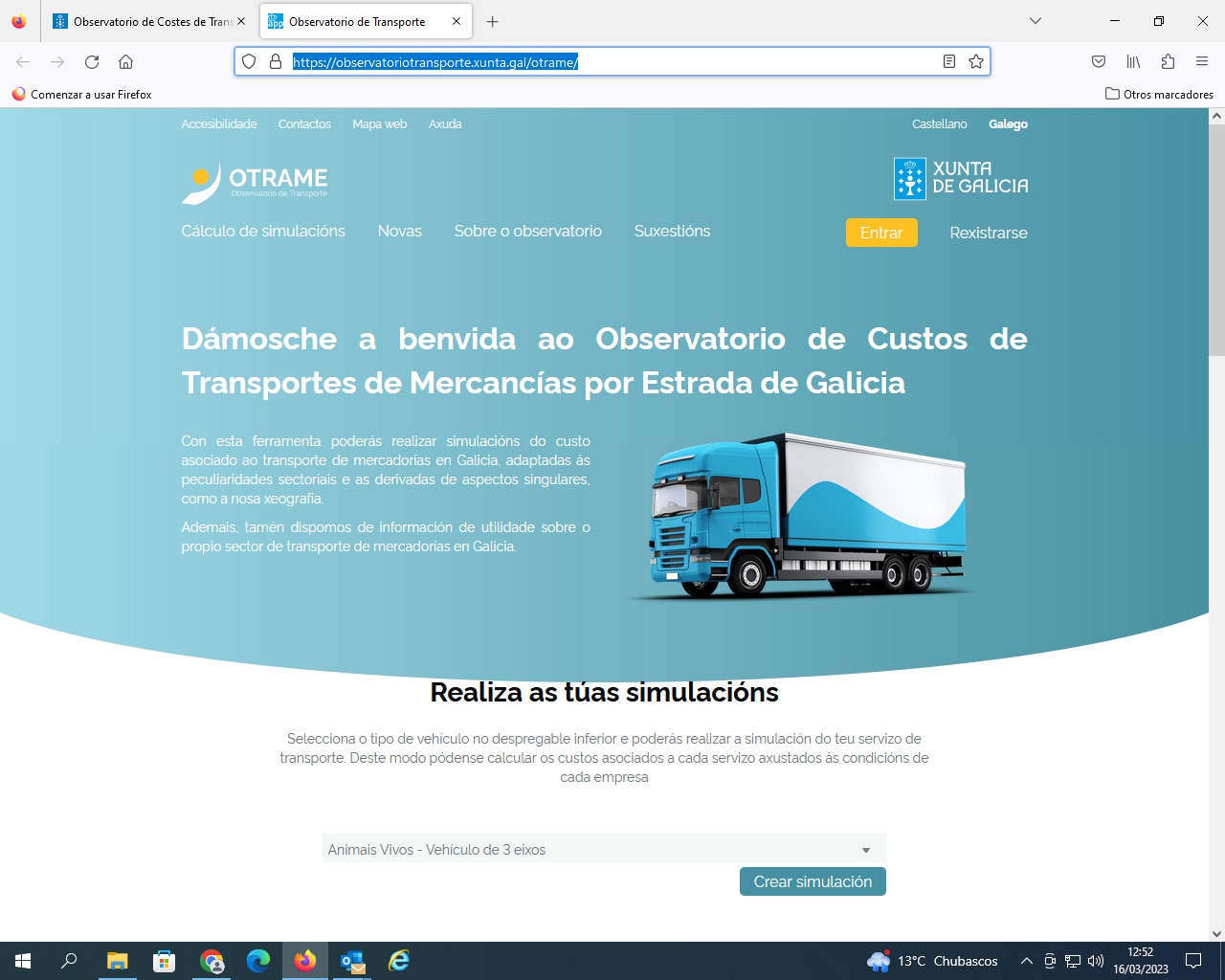Bookmark this page with star icon

tap(976, 62)
